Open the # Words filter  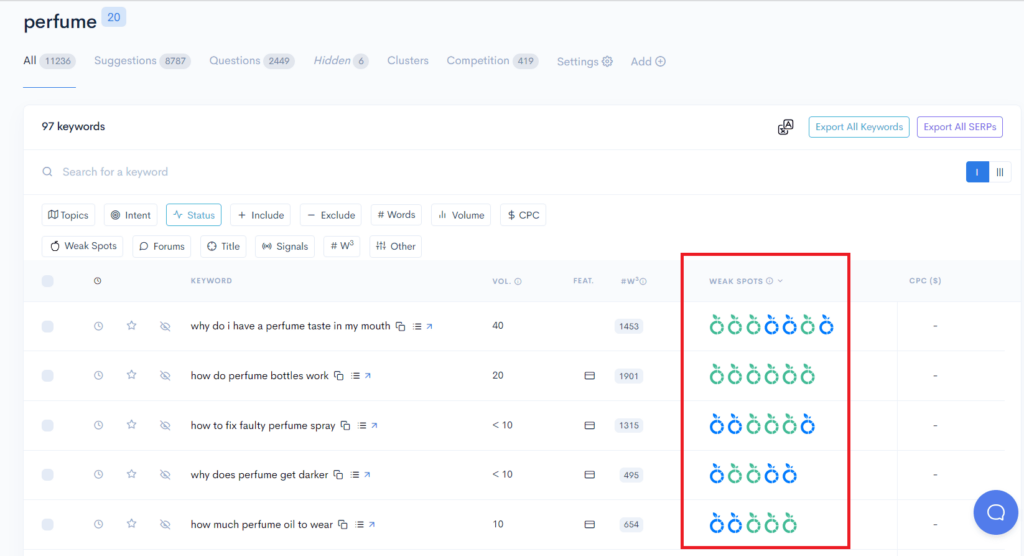coord(396,215)
